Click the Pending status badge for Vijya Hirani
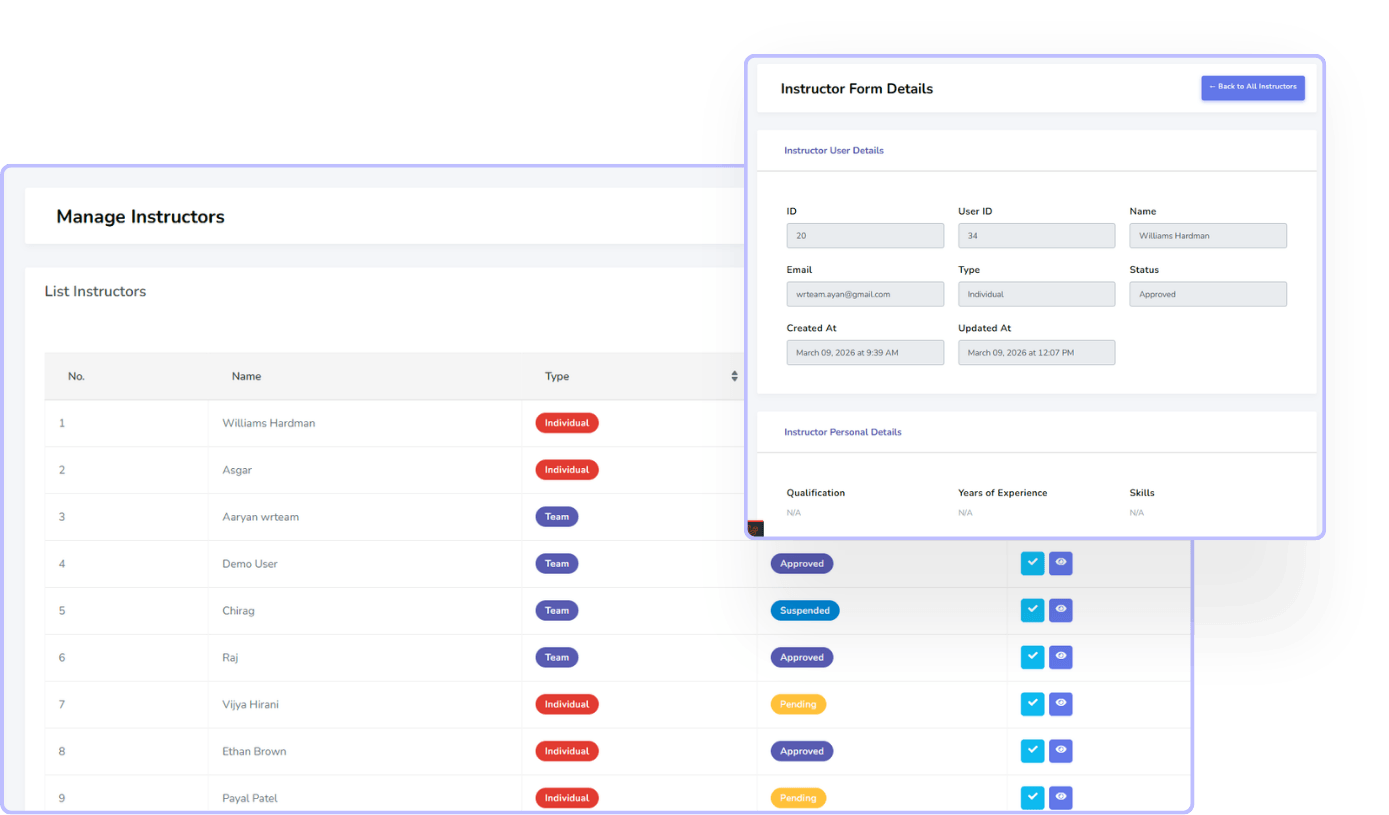 [797, 704]
